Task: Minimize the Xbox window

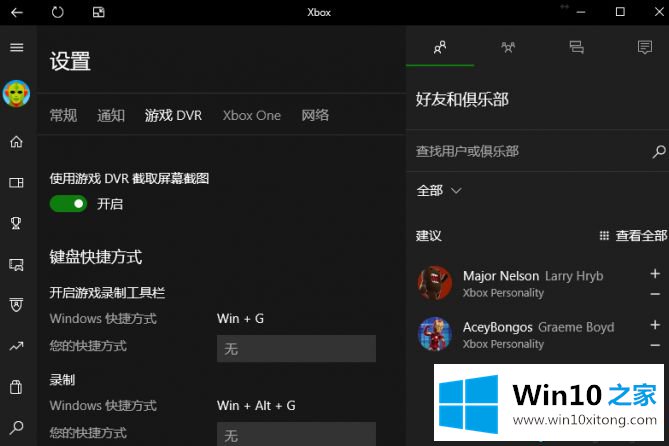Action: (581, 12)
